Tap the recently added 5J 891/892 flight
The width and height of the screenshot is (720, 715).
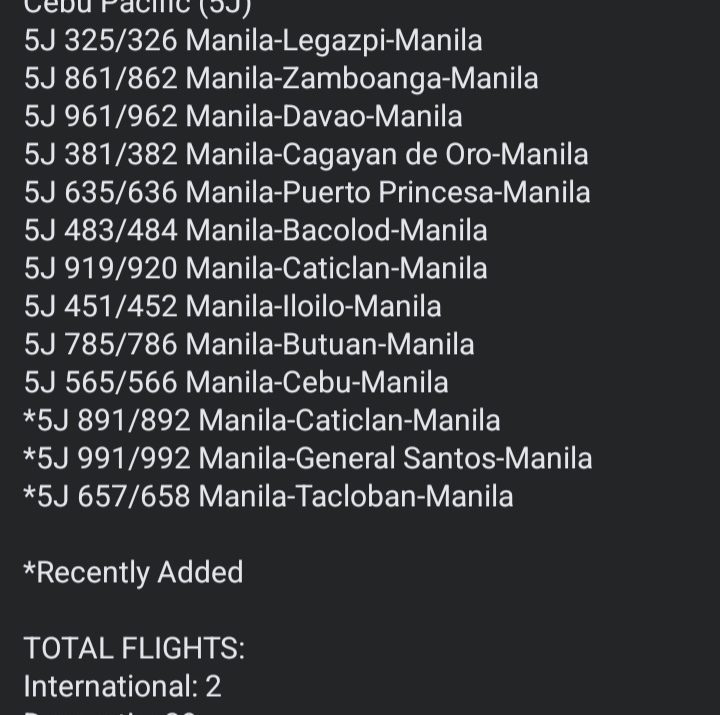[x=261, y=421]
